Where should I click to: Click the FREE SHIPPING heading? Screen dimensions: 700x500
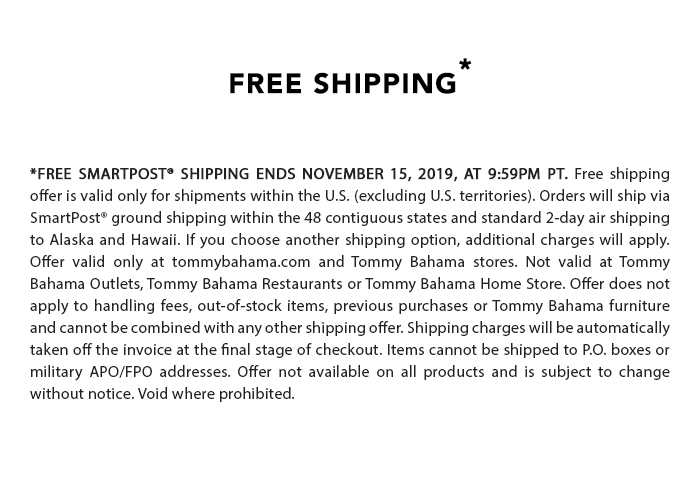point(343,83)
